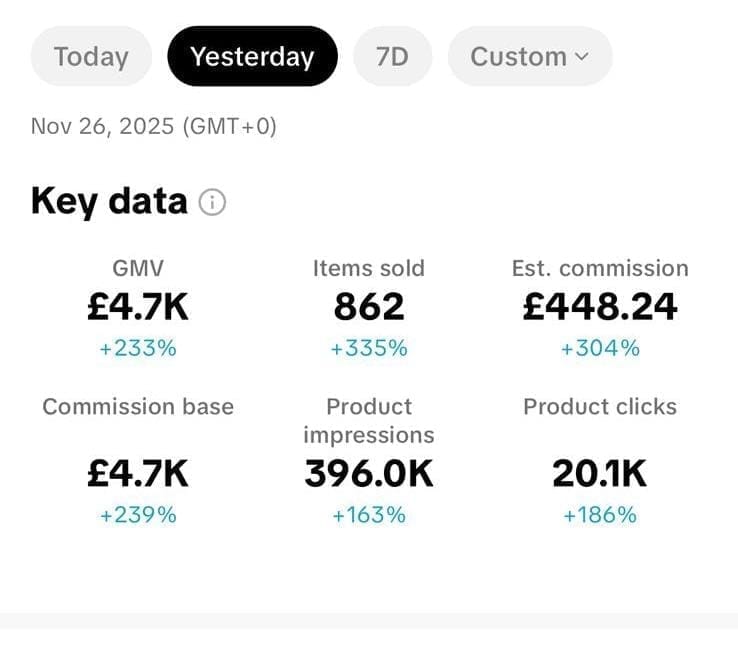Switch to the 7D time range
The image size is (738, 646).
392,57
